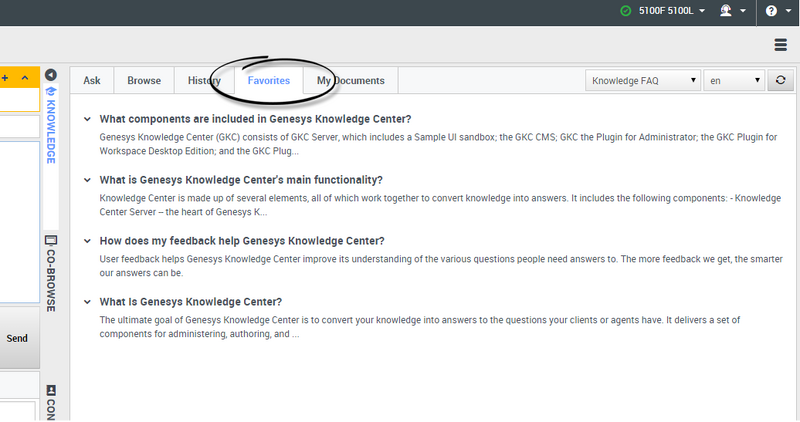Open the hamburger menu icon
The width and height of the screenshot is (800, 422).
(x=780, y=45)
